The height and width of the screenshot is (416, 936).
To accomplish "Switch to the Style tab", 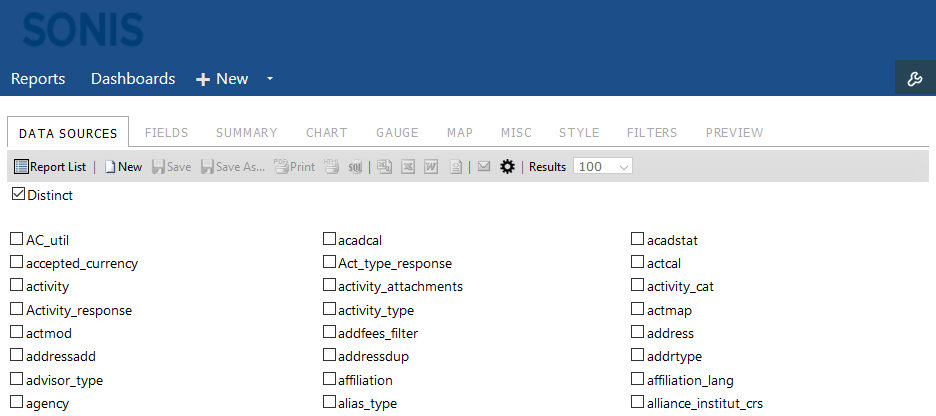I will 579,132.
